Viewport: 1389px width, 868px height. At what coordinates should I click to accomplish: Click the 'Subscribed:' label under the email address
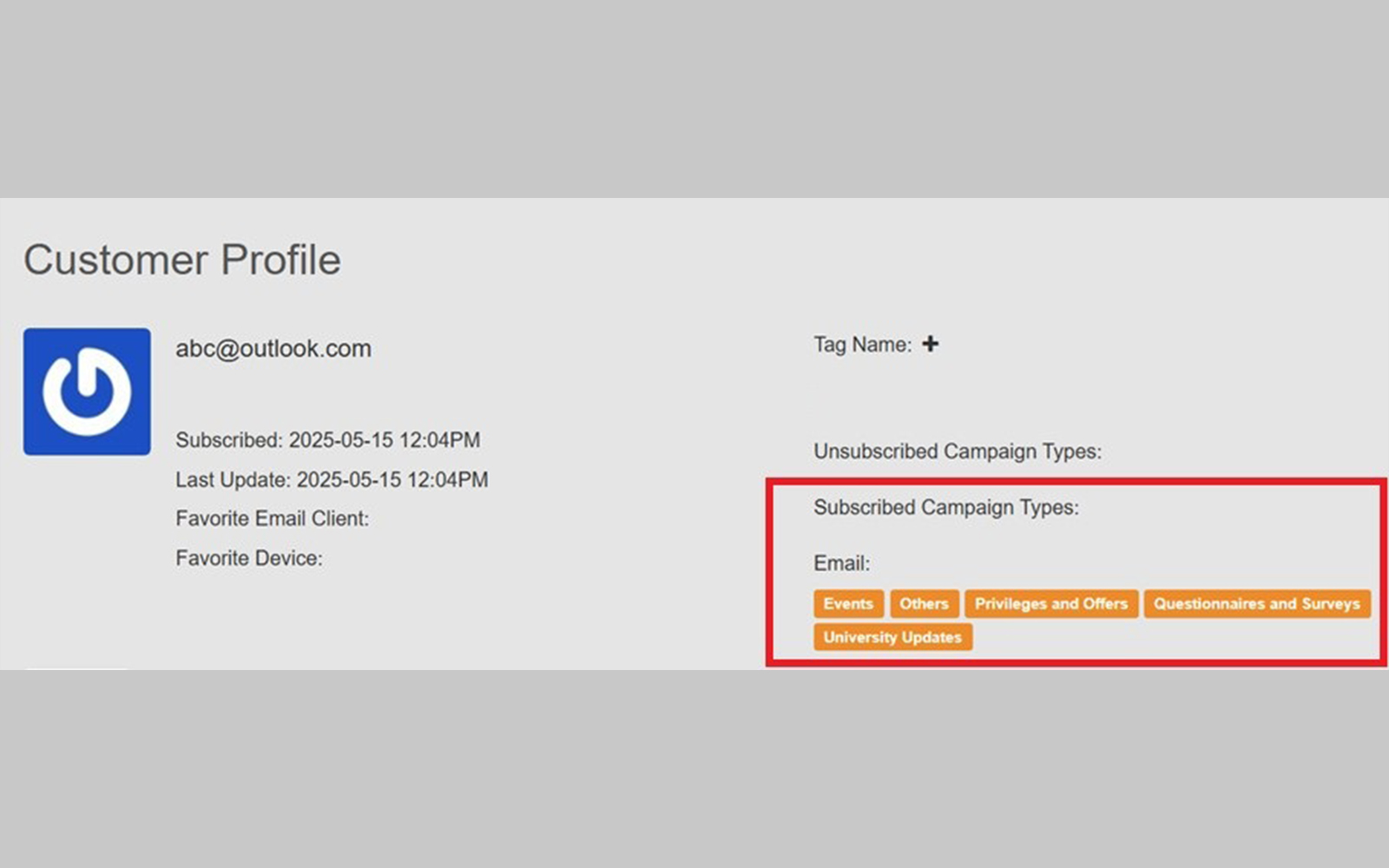tap(229, 440)
